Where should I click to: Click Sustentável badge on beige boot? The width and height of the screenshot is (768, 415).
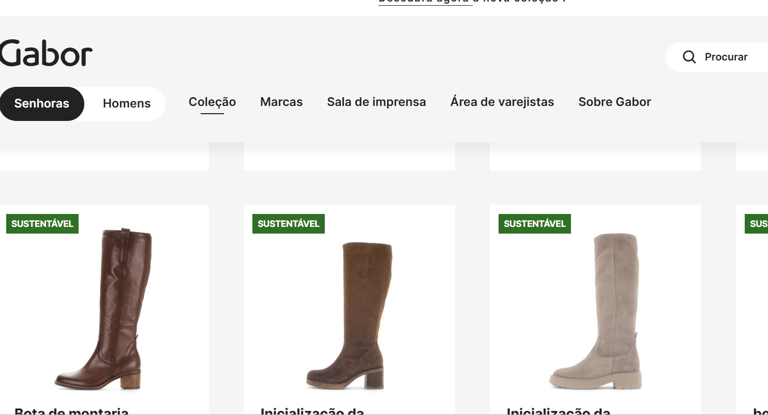(534, 224)
